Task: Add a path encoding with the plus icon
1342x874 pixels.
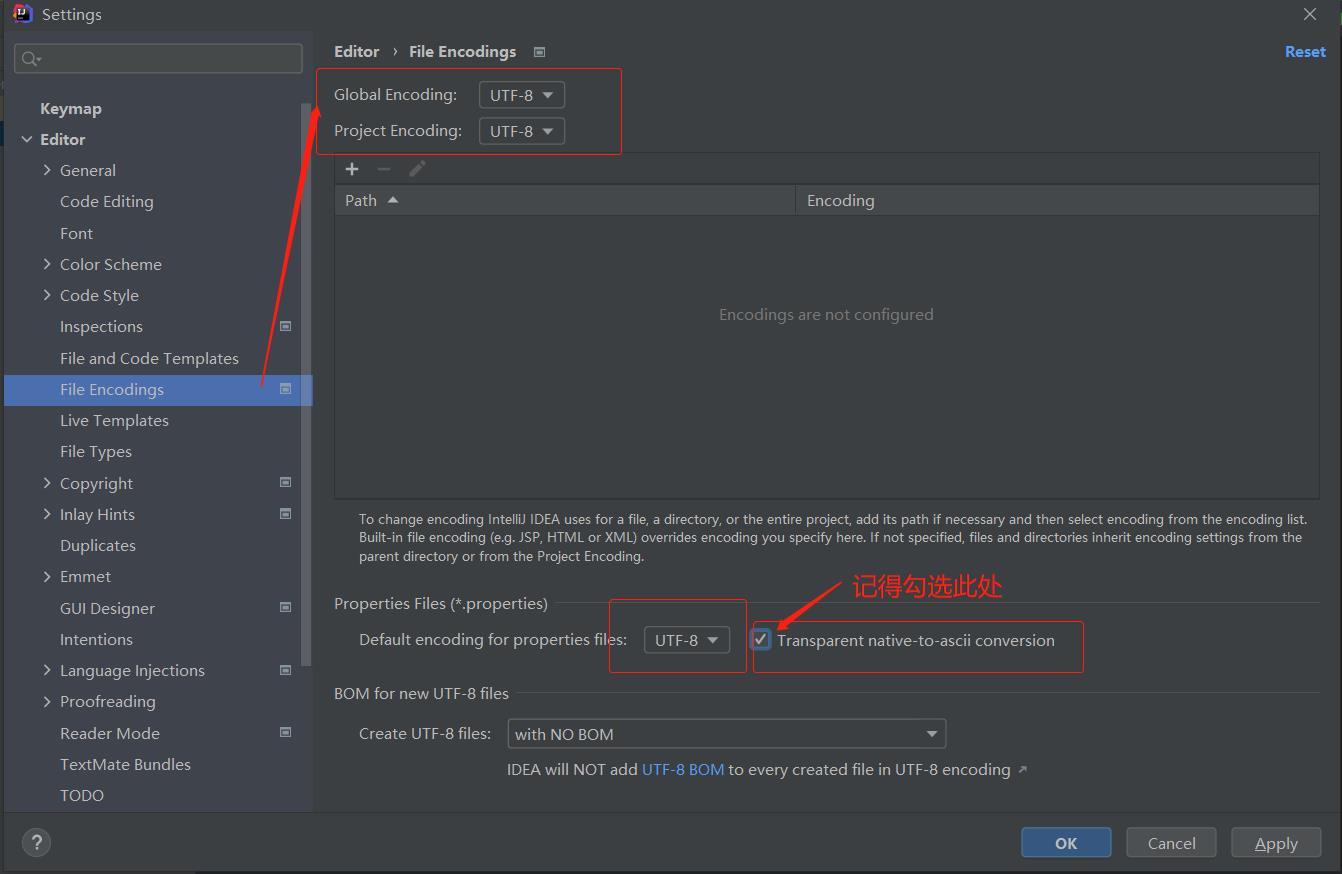Action: coord(352,169)
